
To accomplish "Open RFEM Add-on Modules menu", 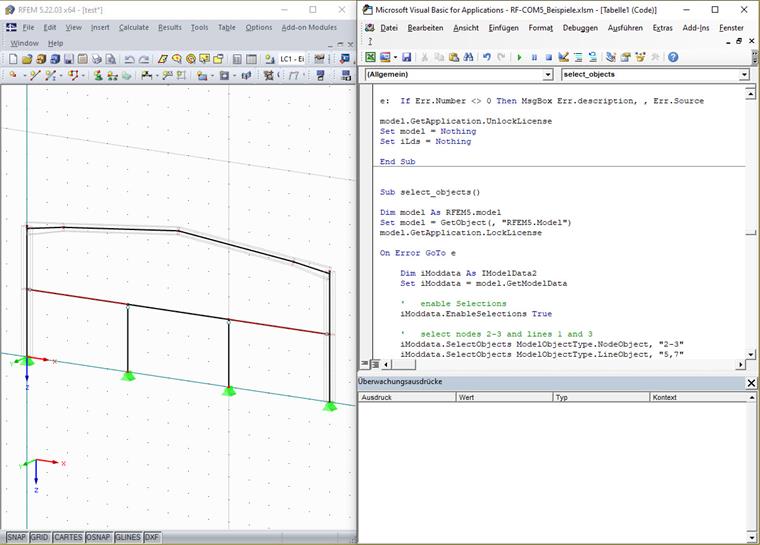I will (x=309, y=27).
